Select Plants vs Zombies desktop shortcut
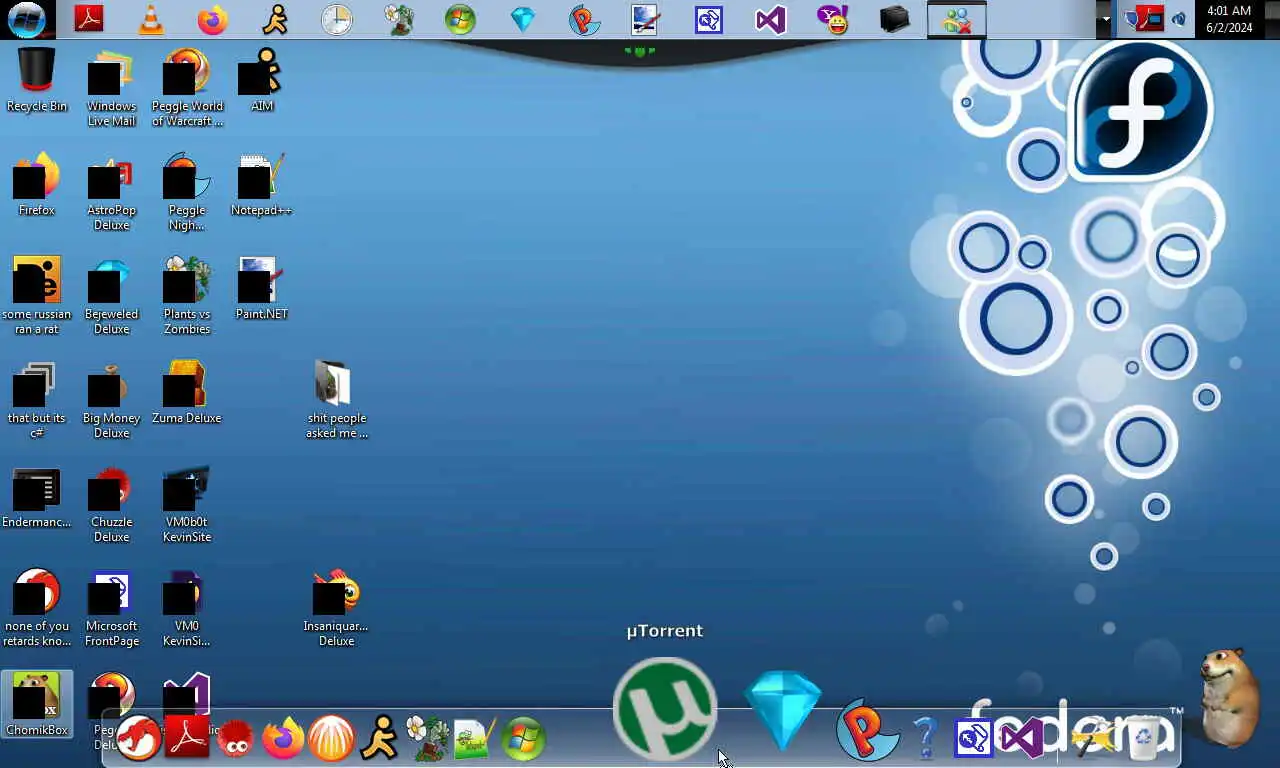This screenshot has width=1280, height=768. click(x=187, y=296)
